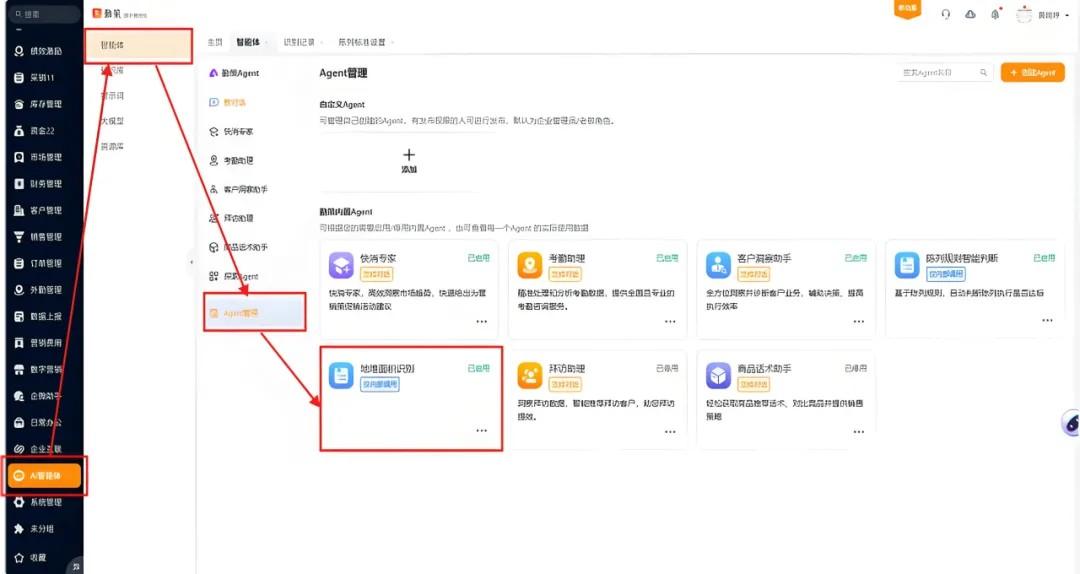The height and width of the screenshot is (574, 1080).
Task: Open more options on 快消专家 card
Action: [x=482, y=321]
